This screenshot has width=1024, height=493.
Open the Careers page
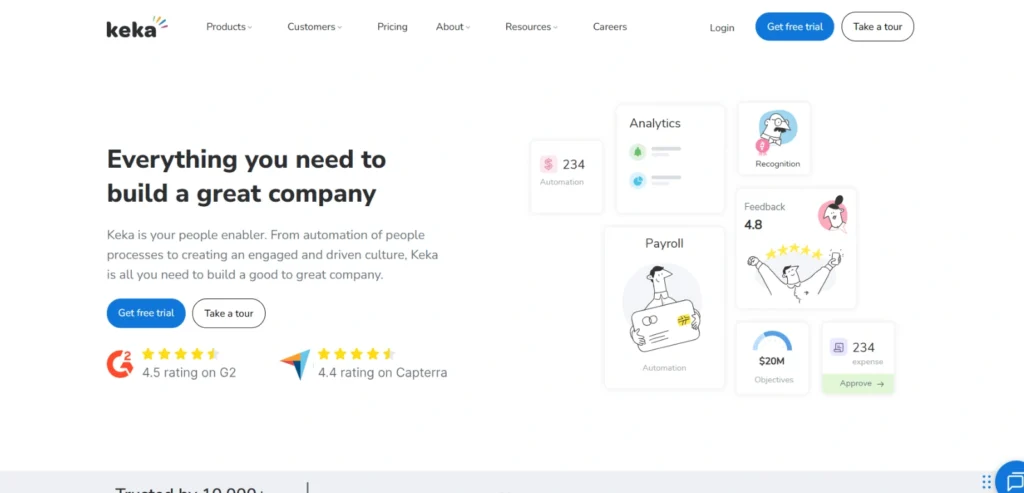click(x=610, y=27)
